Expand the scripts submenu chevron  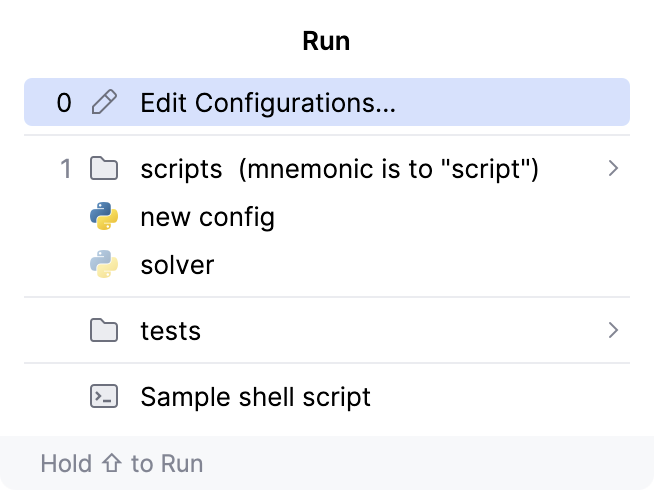point(613,169)
